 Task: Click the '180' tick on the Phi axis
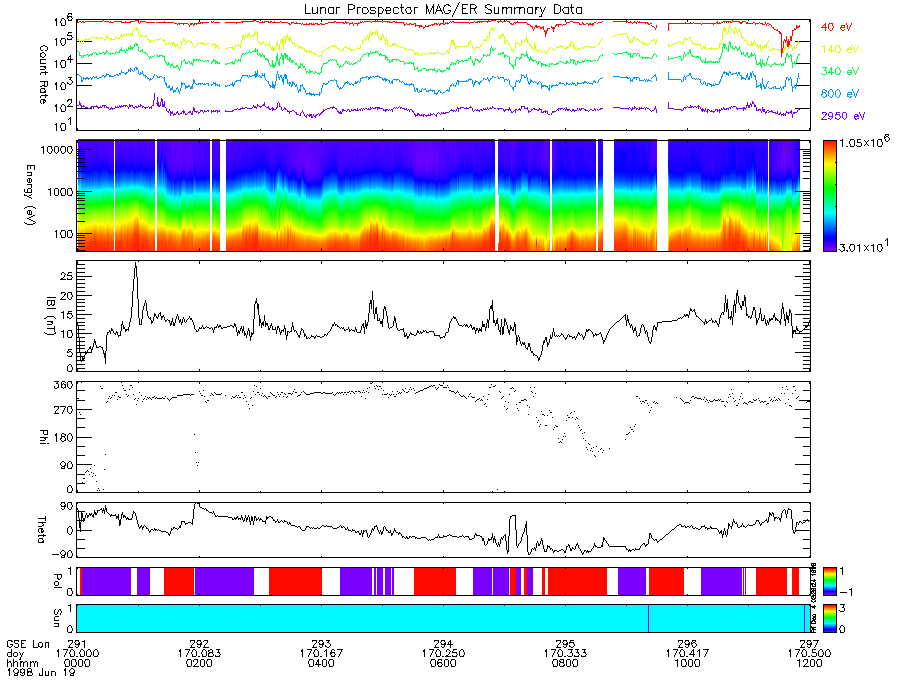tap(64, 437)
